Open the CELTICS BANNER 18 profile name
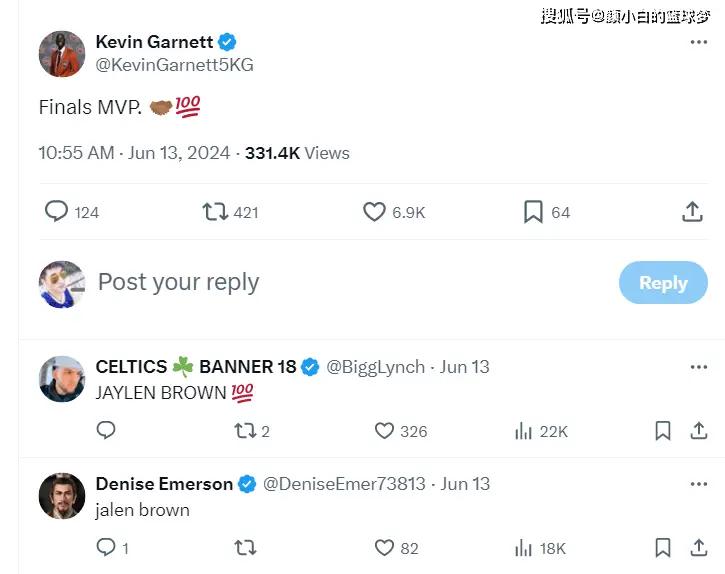 coord(196,367)
